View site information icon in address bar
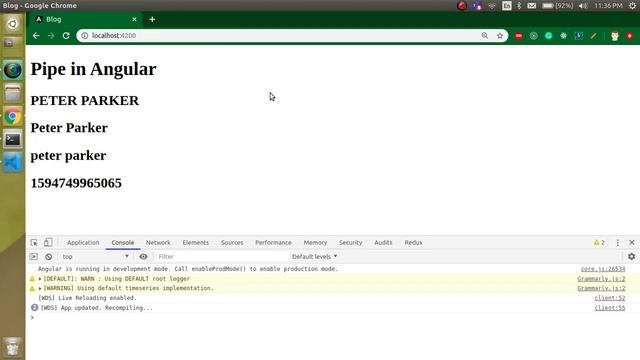 (84, 36)
